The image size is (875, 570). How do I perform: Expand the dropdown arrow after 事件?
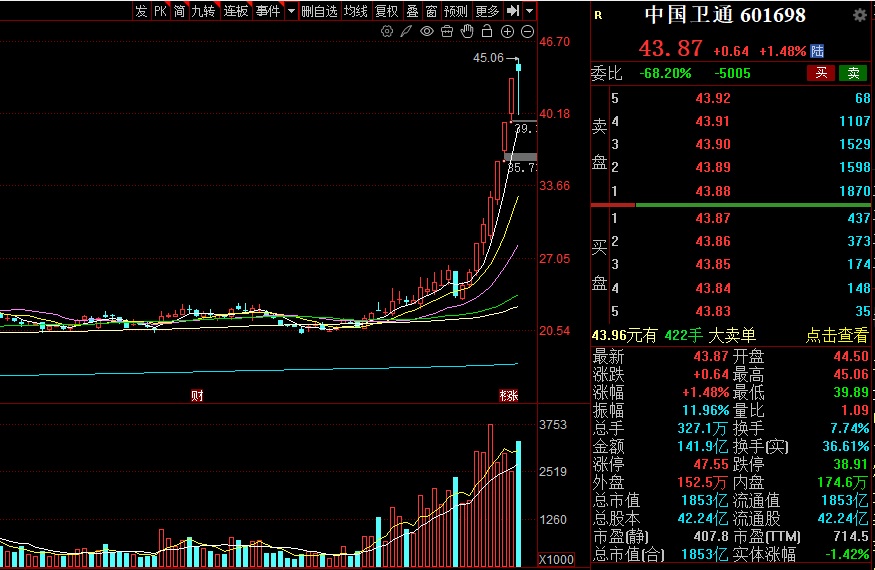coord(291,11)
